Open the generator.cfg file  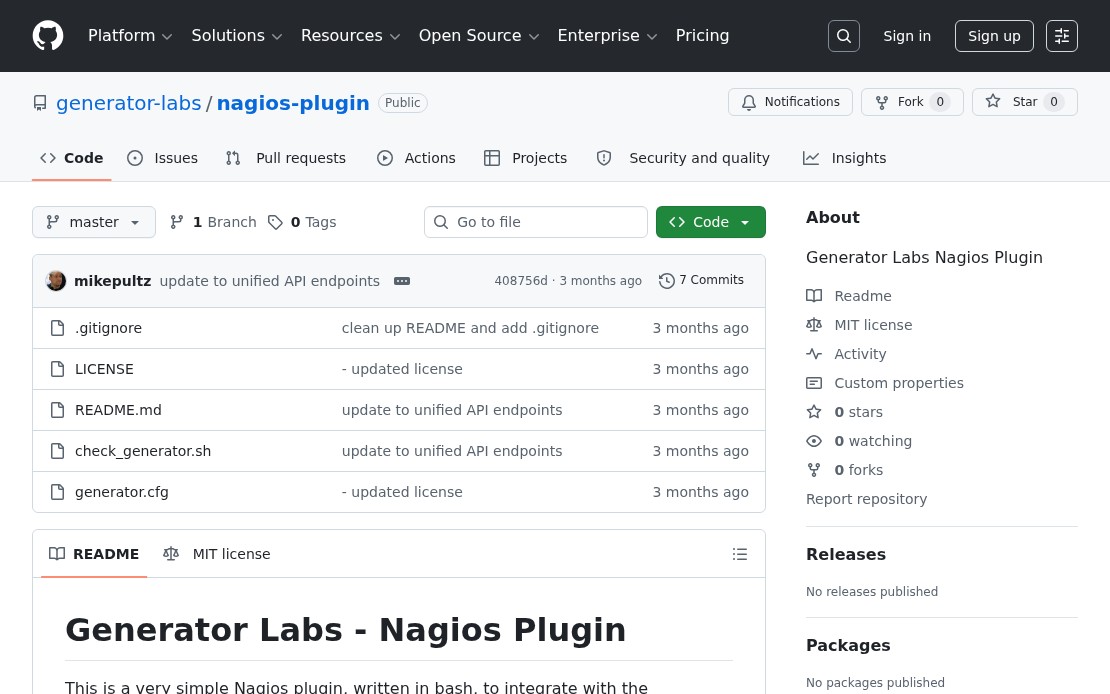tap(122, 492)
